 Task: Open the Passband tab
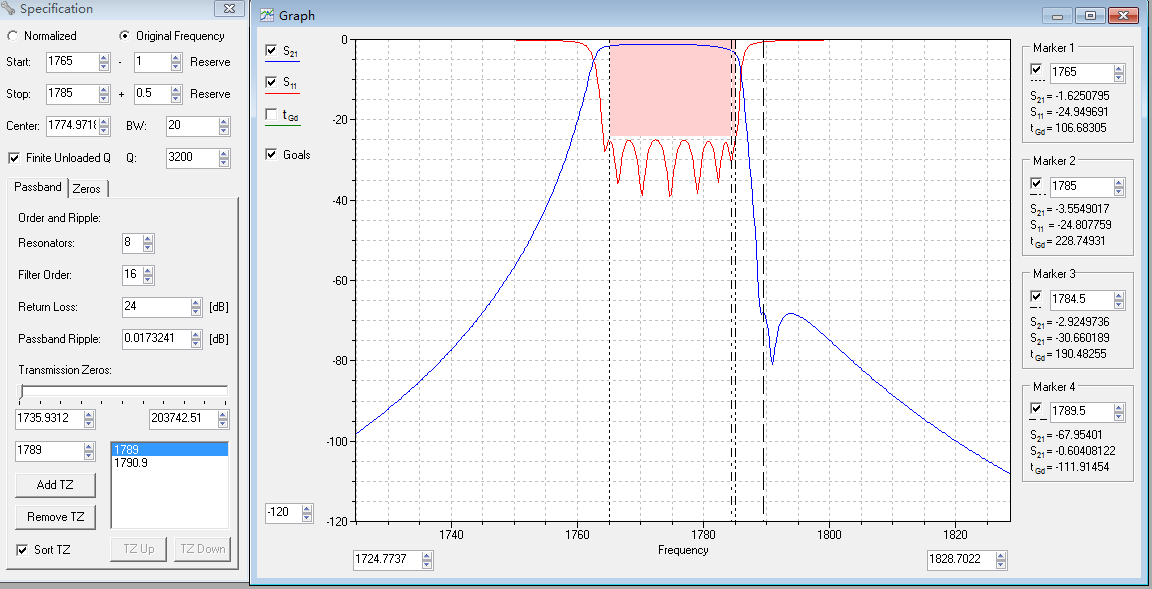pyautogui.click(x=37, y=188)
